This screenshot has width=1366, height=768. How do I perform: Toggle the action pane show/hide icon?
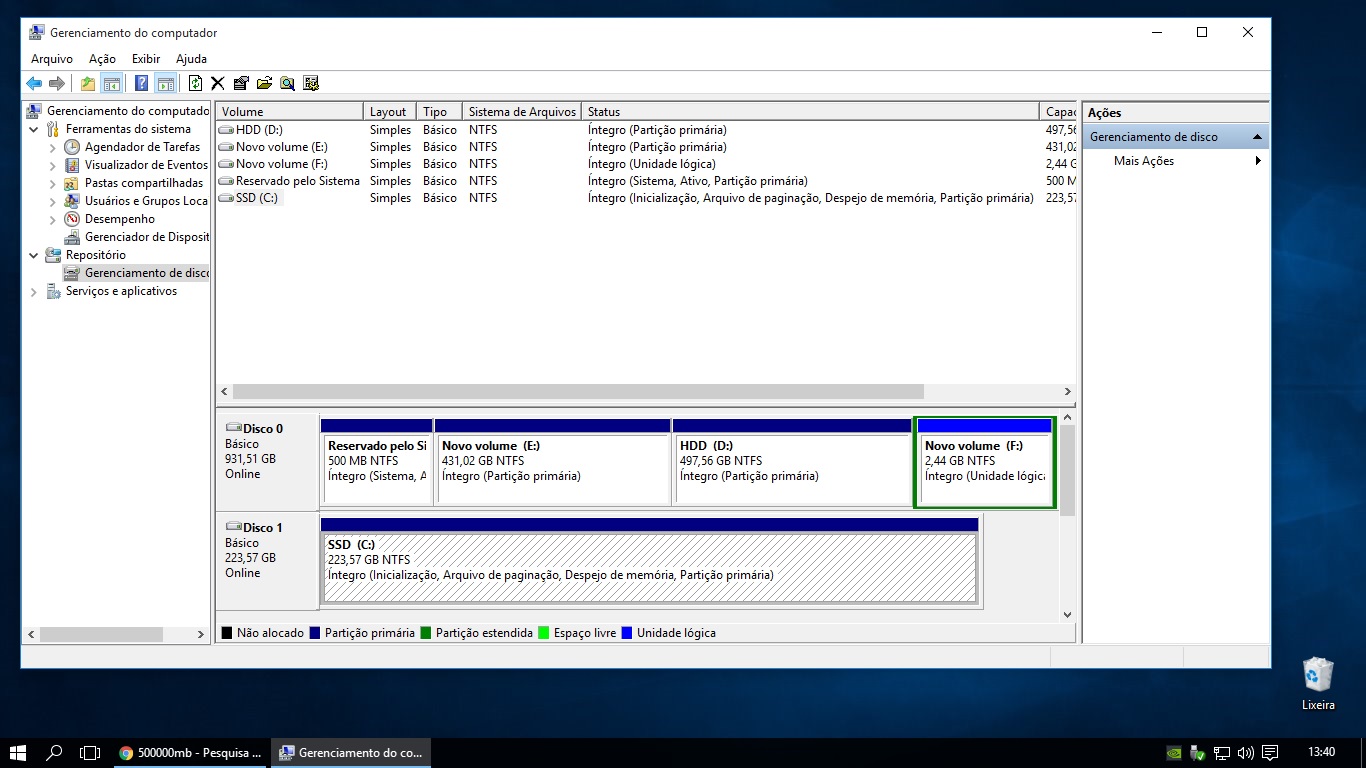165,83
